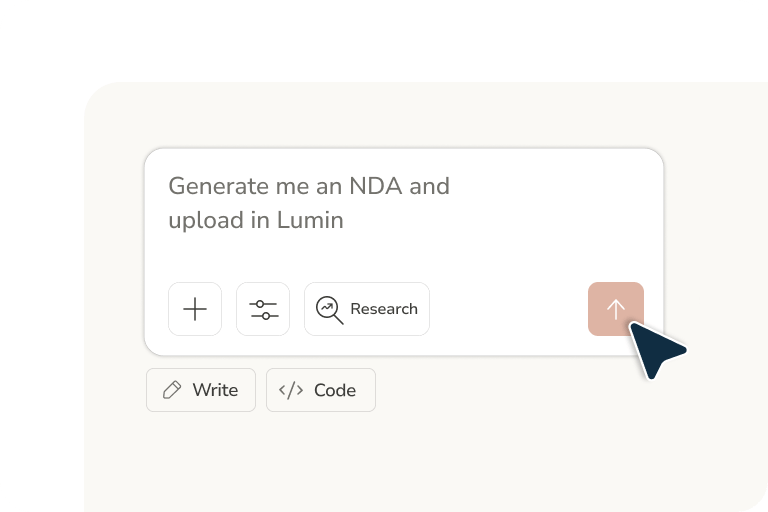Click the dark cursor pointer graphic
768x512 pixels.
[655, 349]
